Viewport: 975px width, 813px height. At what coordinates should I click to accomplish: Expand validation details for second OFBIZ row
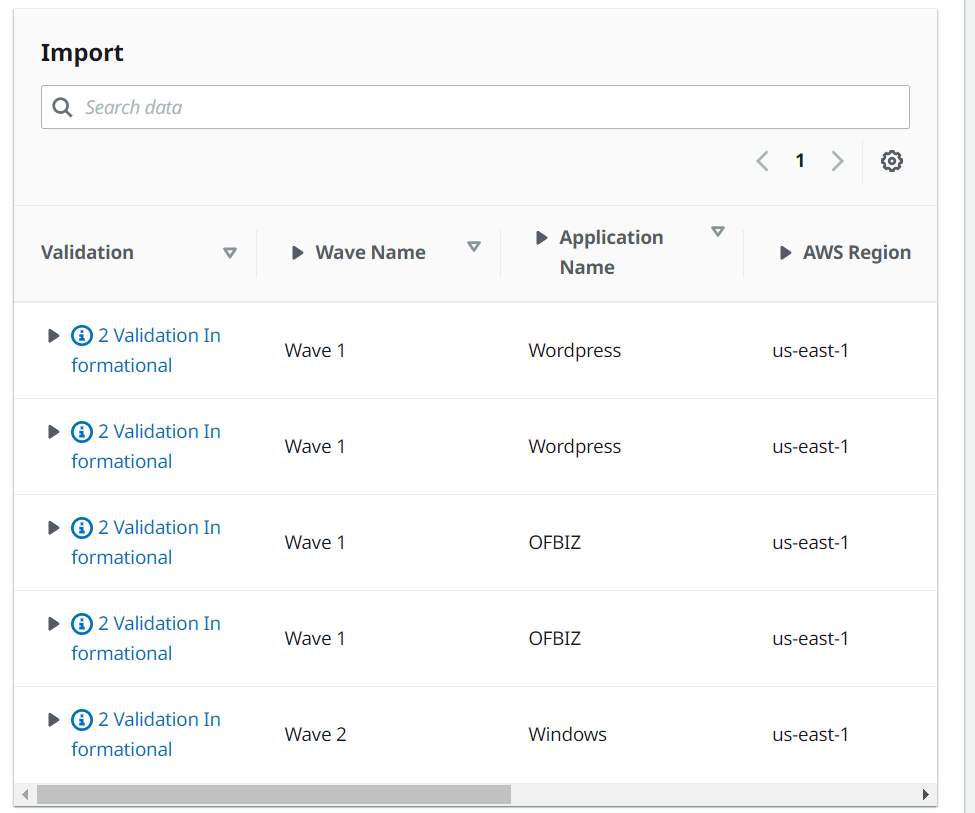[53, 623]
